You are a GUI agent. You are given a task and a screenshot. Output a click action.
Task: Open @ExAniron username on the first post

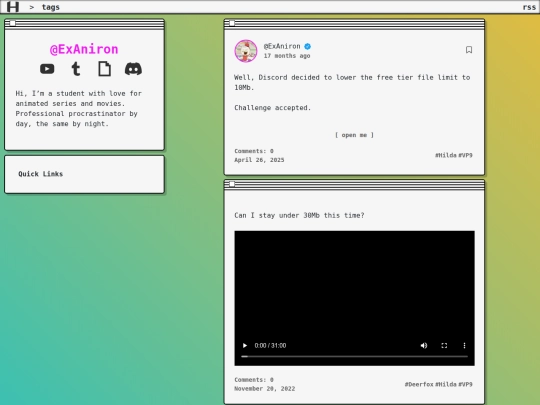point(282,46)
